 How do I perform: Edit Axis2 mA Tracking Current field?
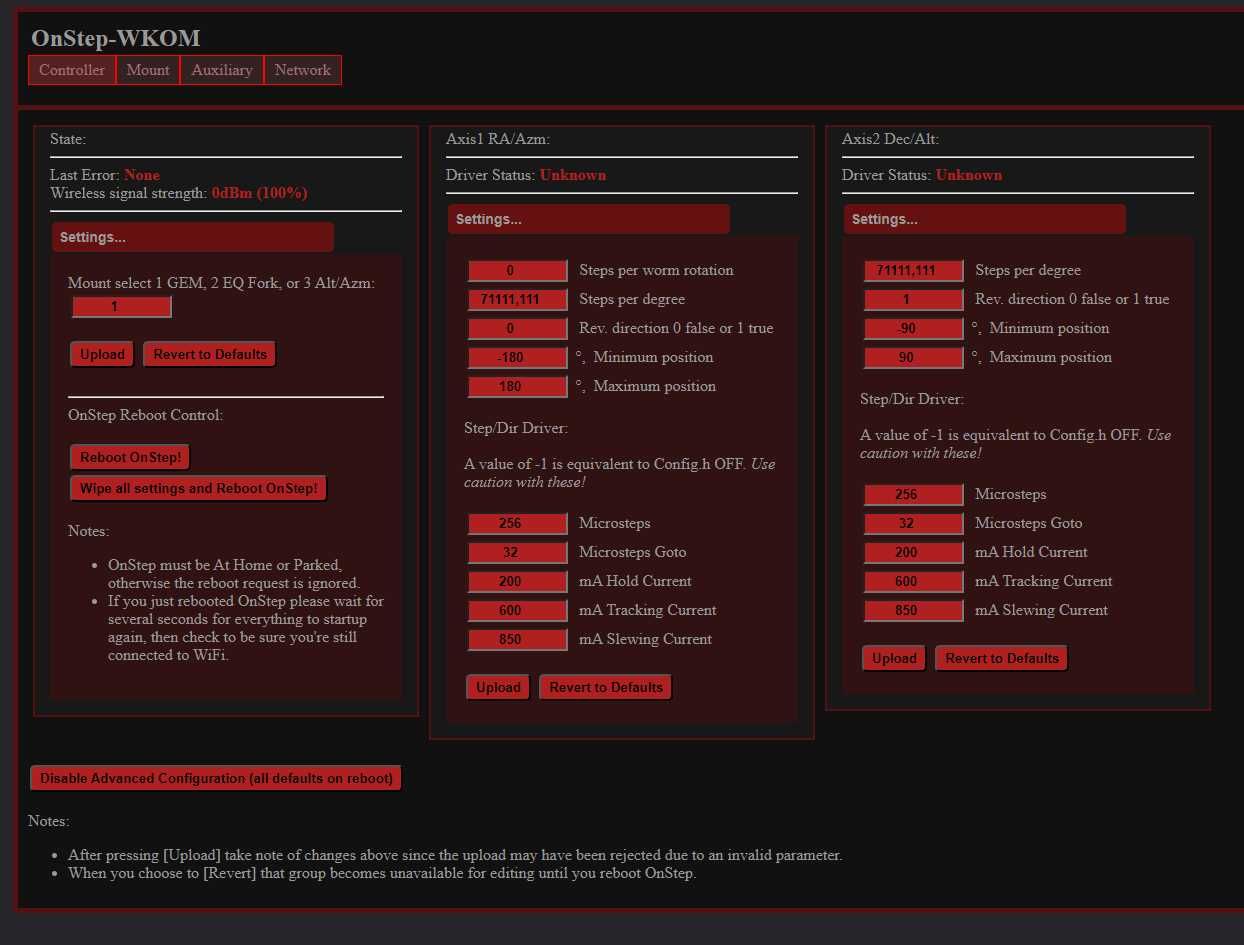pyautogui.click(x=914, y=582)
